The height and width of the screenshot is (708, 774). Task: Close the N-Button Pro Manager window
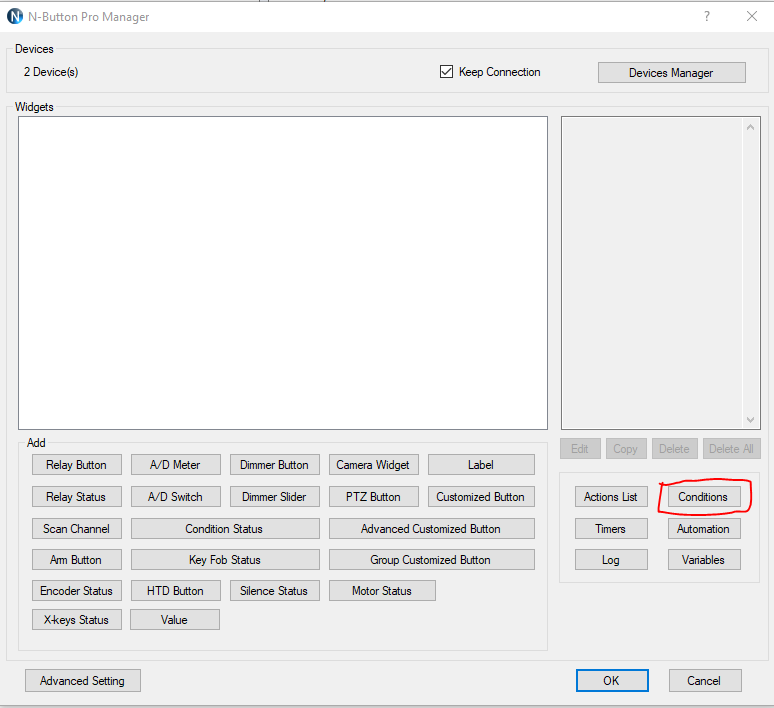click(x=752, y=16)
